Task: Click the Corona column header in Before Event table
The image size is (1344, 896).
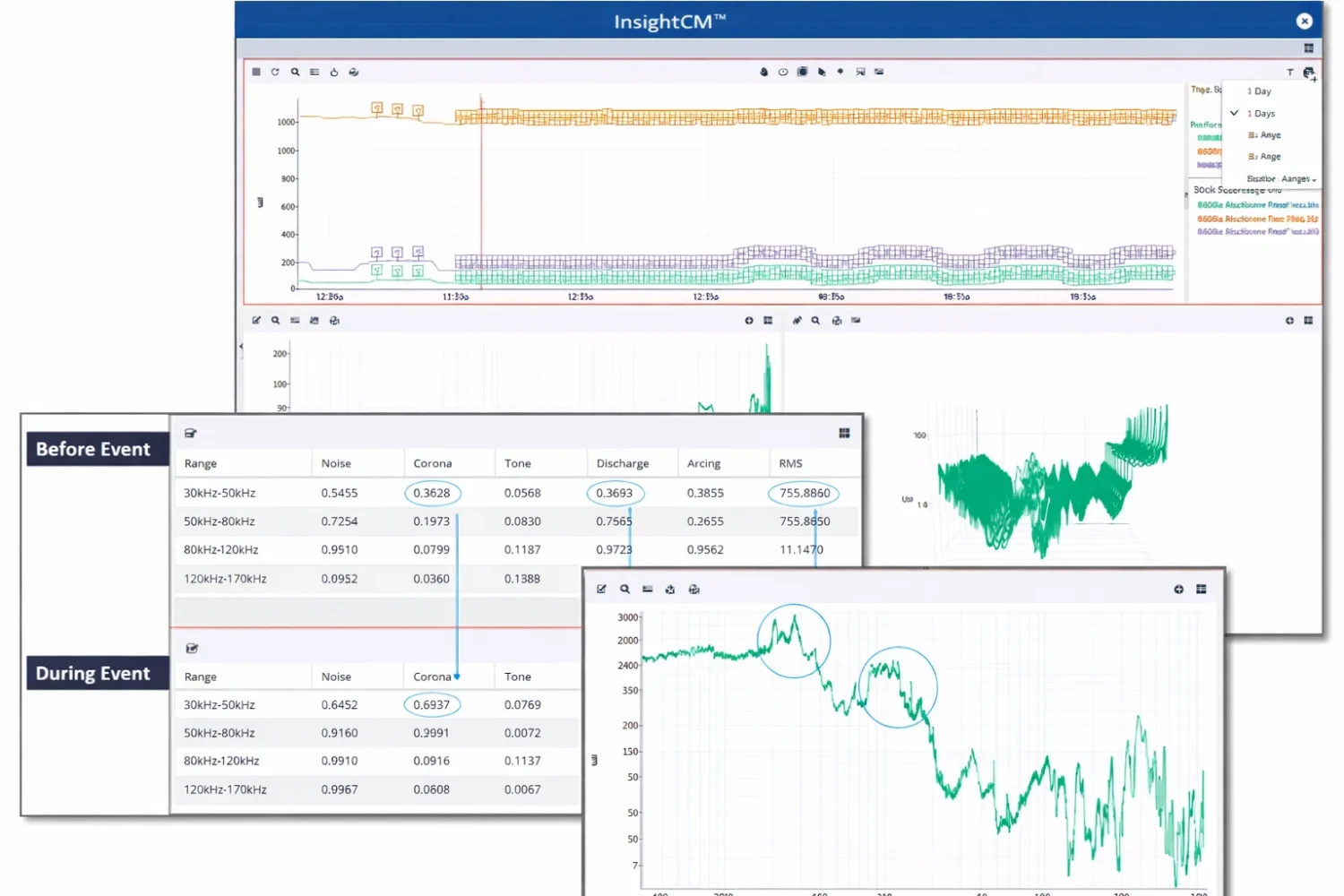Action: [x=433, y=463]
